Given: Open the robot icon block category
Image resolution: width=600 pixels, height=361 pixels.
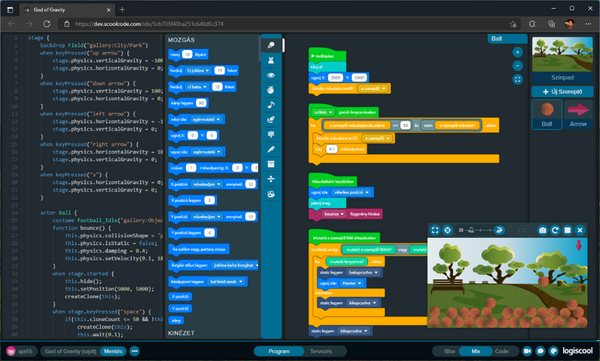Looking at the screenshot, I should [271, 194].
